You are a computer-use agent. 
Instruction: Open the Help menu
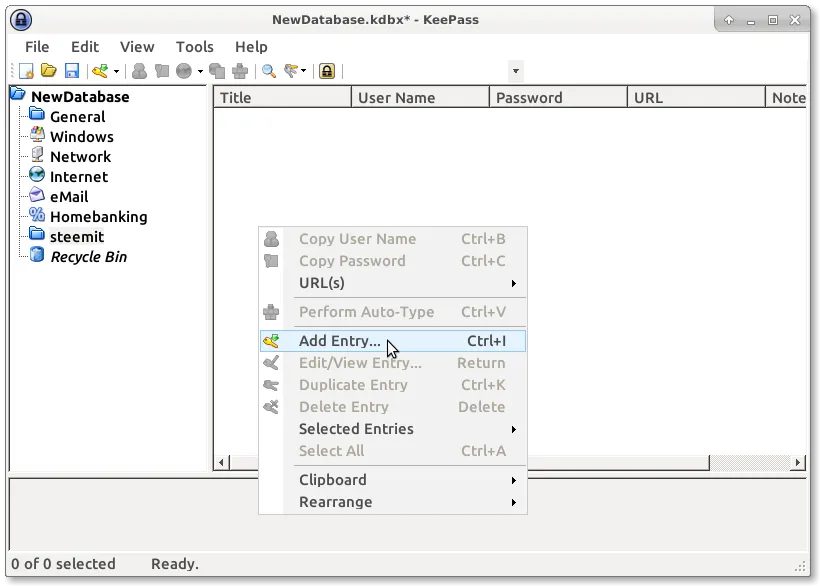pyautogui.click(x=251, y=47)
